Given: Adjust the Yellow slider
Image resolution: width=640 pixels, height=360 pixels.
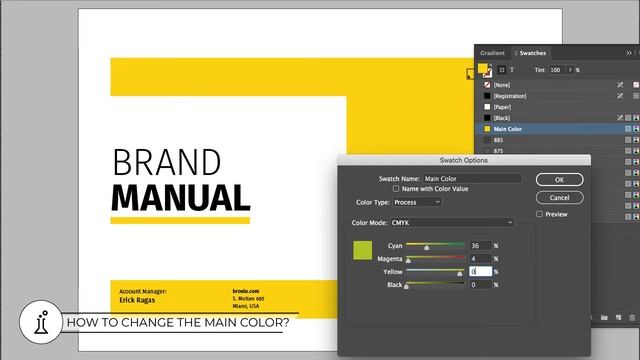Looking at the screenshot, I should coord(460,273).
